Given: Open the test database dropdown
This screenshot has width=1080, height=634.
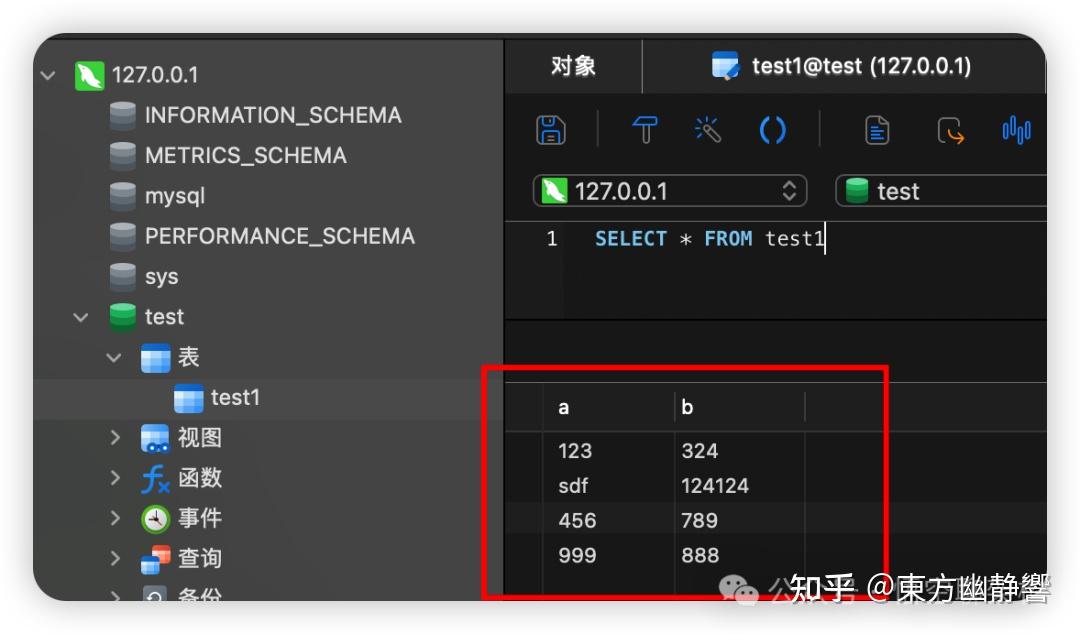Looking at the screenshot, I should click(941, 191).
